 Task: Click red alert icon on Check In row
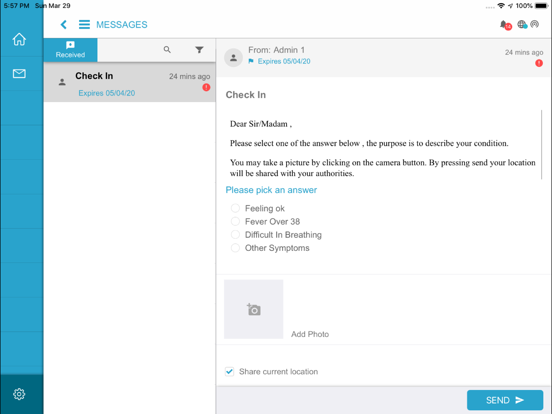click(x=206, y=87)
